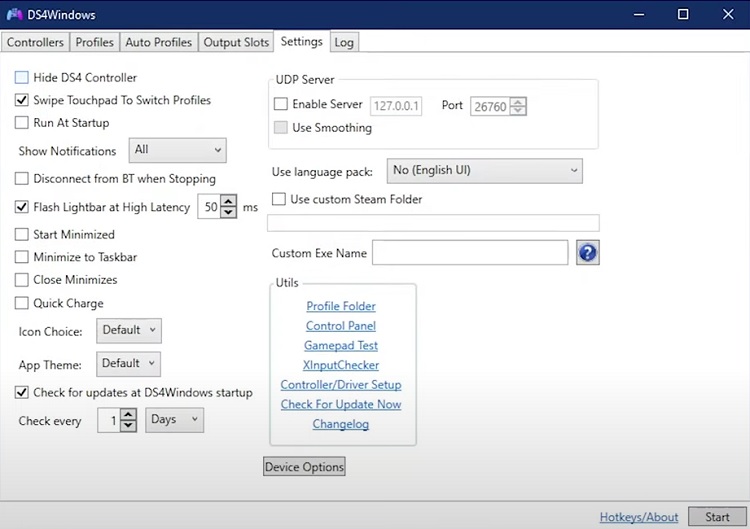View the Changelog link
The width and height of the screenshot is (750, 529).
[x=341, y=424]
